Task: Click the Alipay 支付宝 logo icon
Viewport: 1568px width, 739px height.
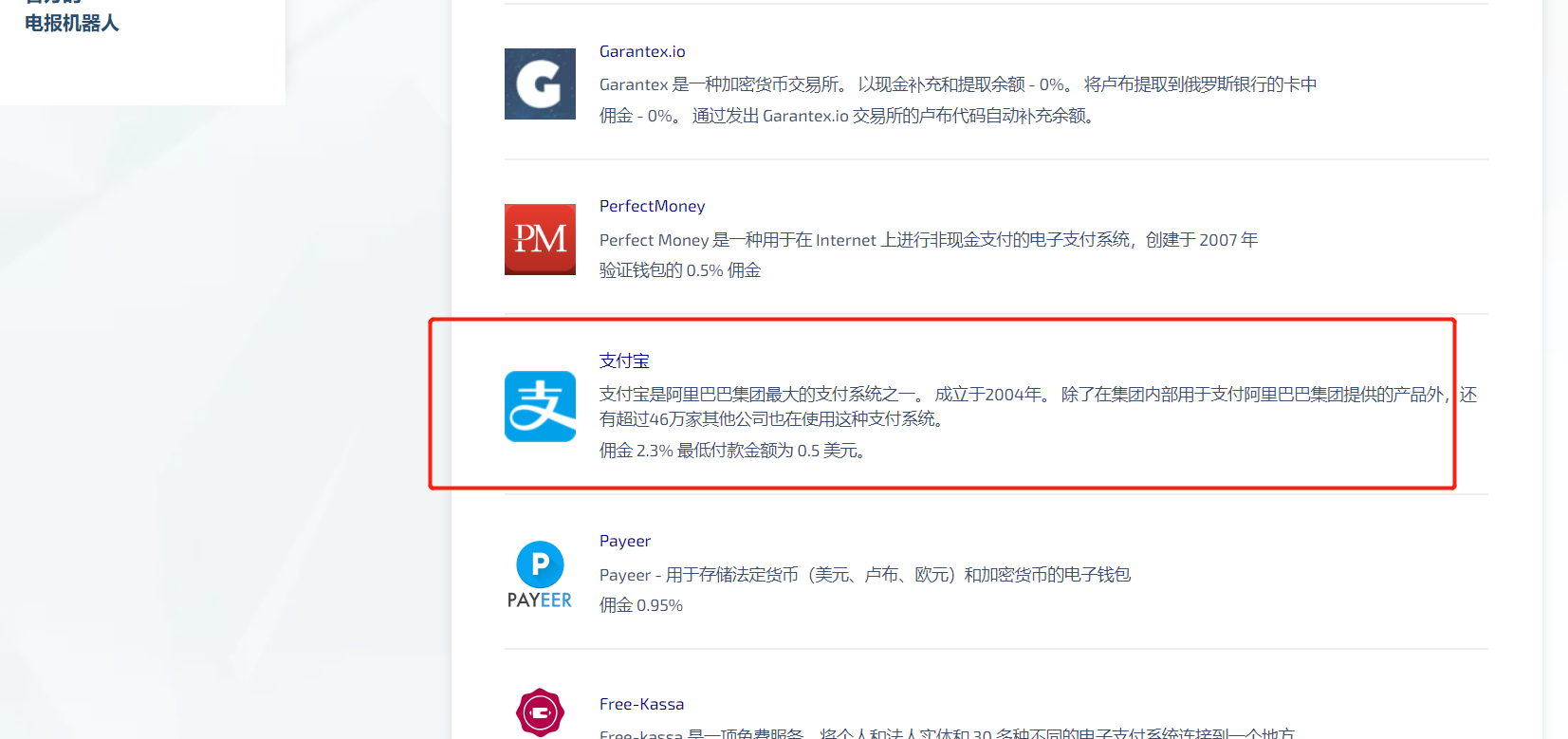Action: (540, 406)
